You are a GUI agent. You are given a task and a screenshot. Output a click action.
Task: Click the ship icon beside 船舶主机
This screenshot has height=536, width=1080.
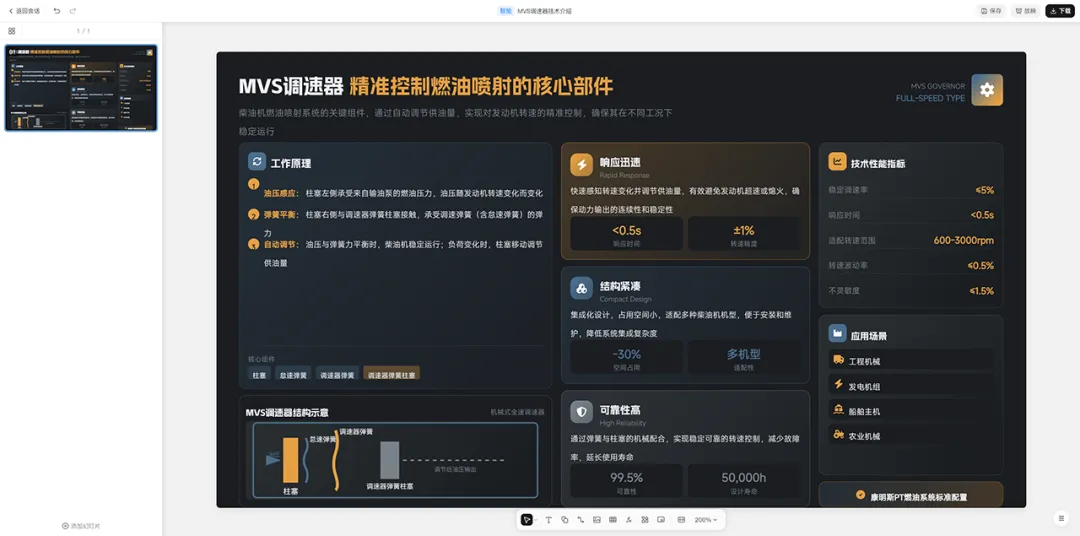tap(838, 409)
